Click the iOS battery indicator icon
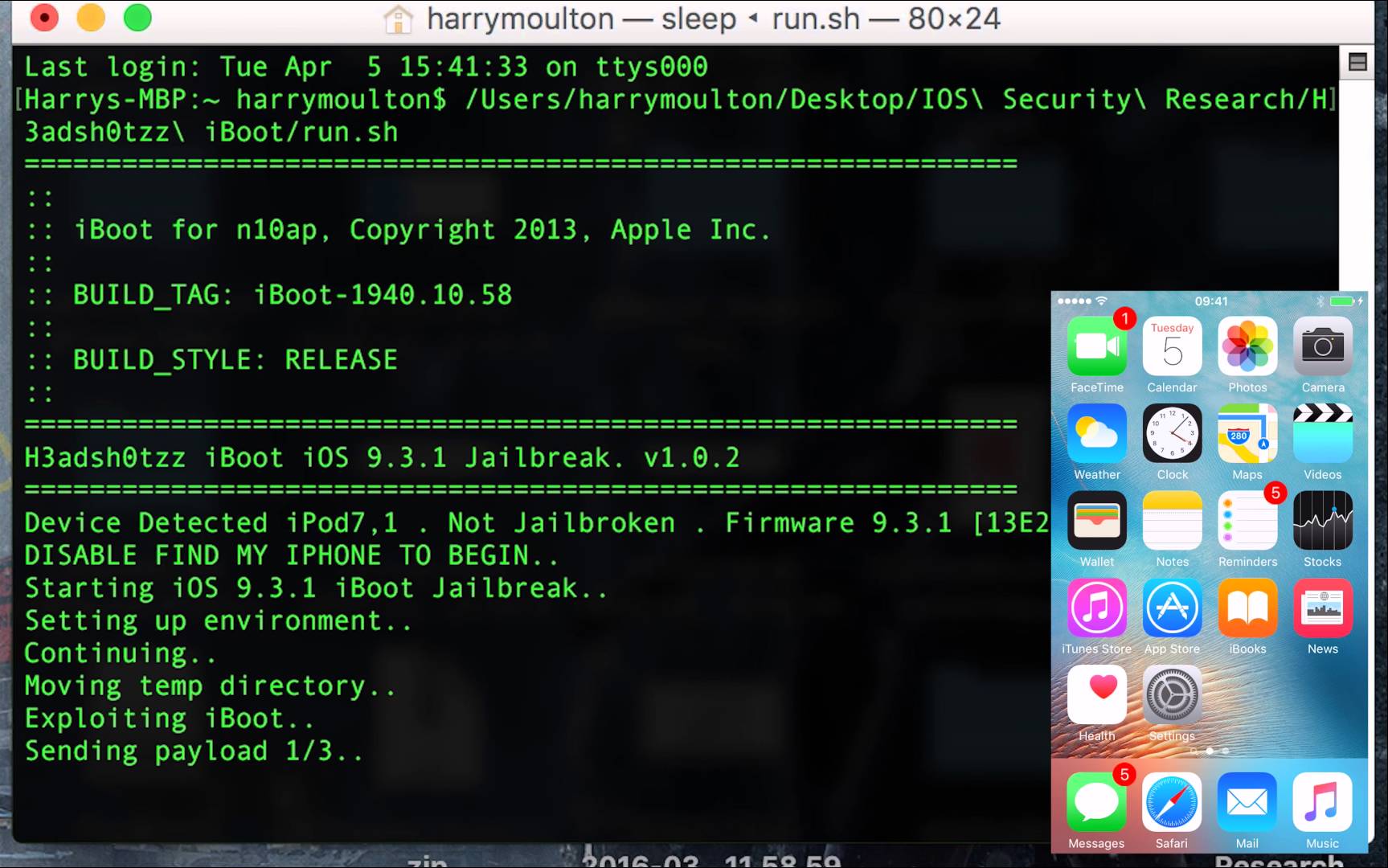1388x868 pixels. [1342, 301]
